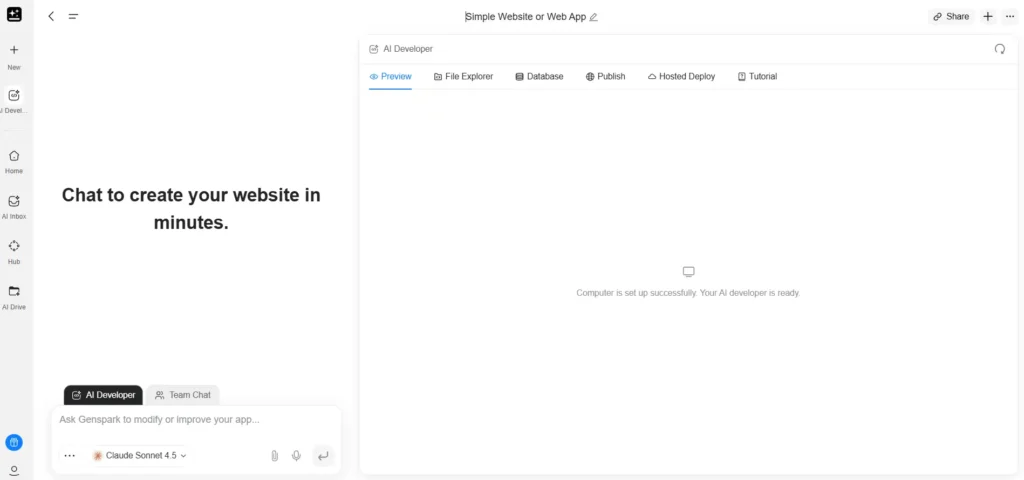
Task: Attach a file with paperclip icon
Action: click(x=274, y=455)
